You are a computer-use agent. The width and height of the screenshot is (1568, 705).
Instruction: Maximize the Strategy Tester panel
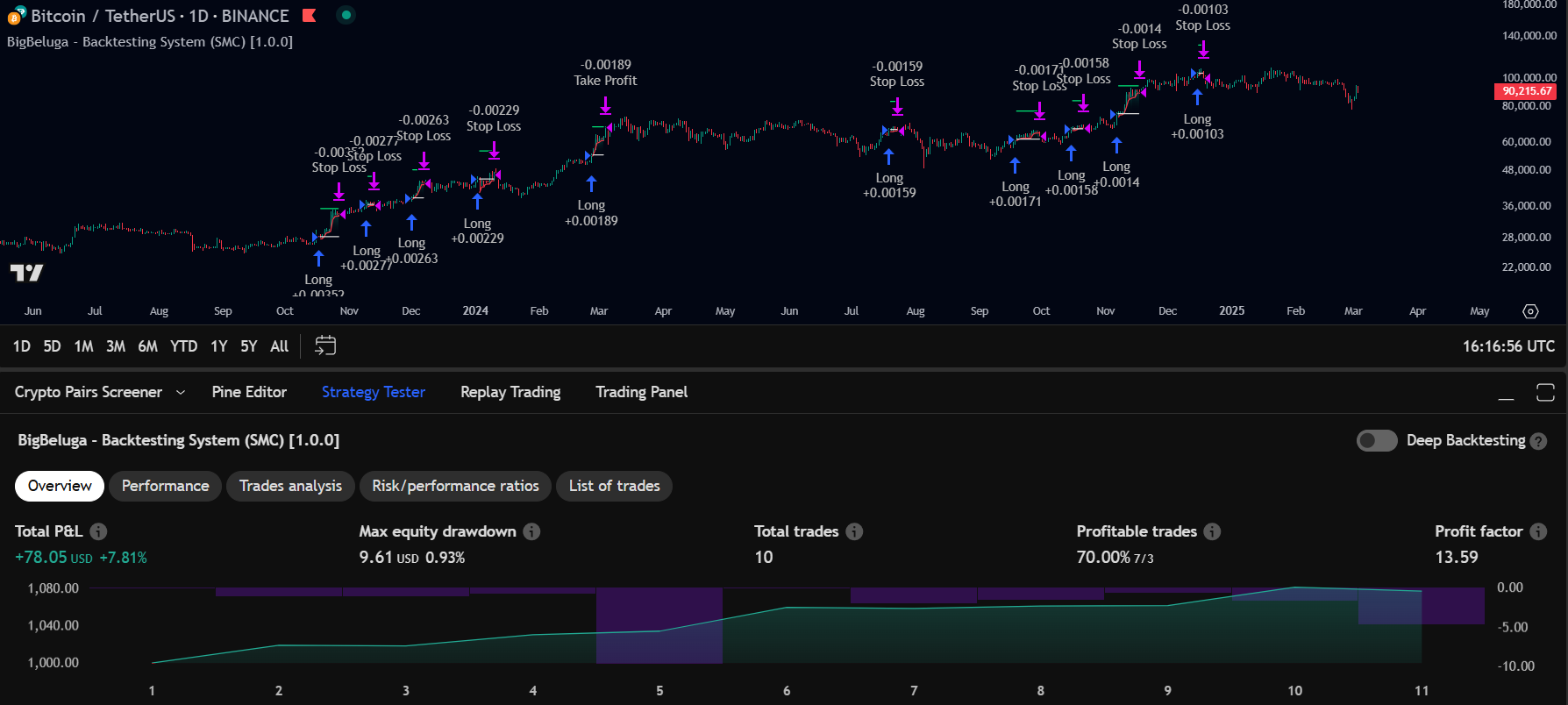coord(1545,392)
